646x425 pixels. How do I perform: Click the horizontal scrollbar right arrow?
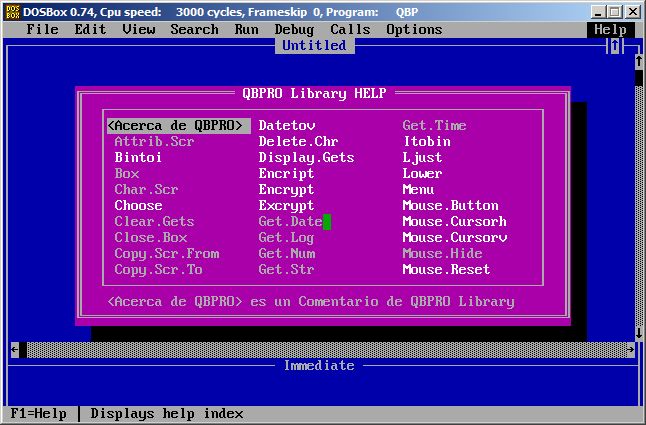(x=630, y=349)
